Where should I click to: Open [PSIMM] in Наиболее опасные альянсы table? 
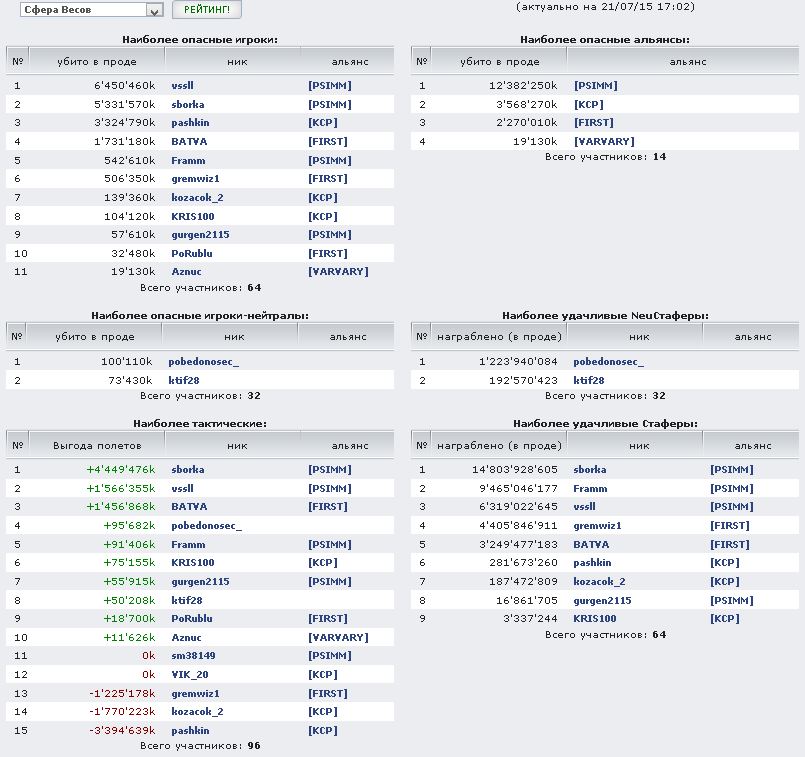pyautogui.click(x=595, y=86)
